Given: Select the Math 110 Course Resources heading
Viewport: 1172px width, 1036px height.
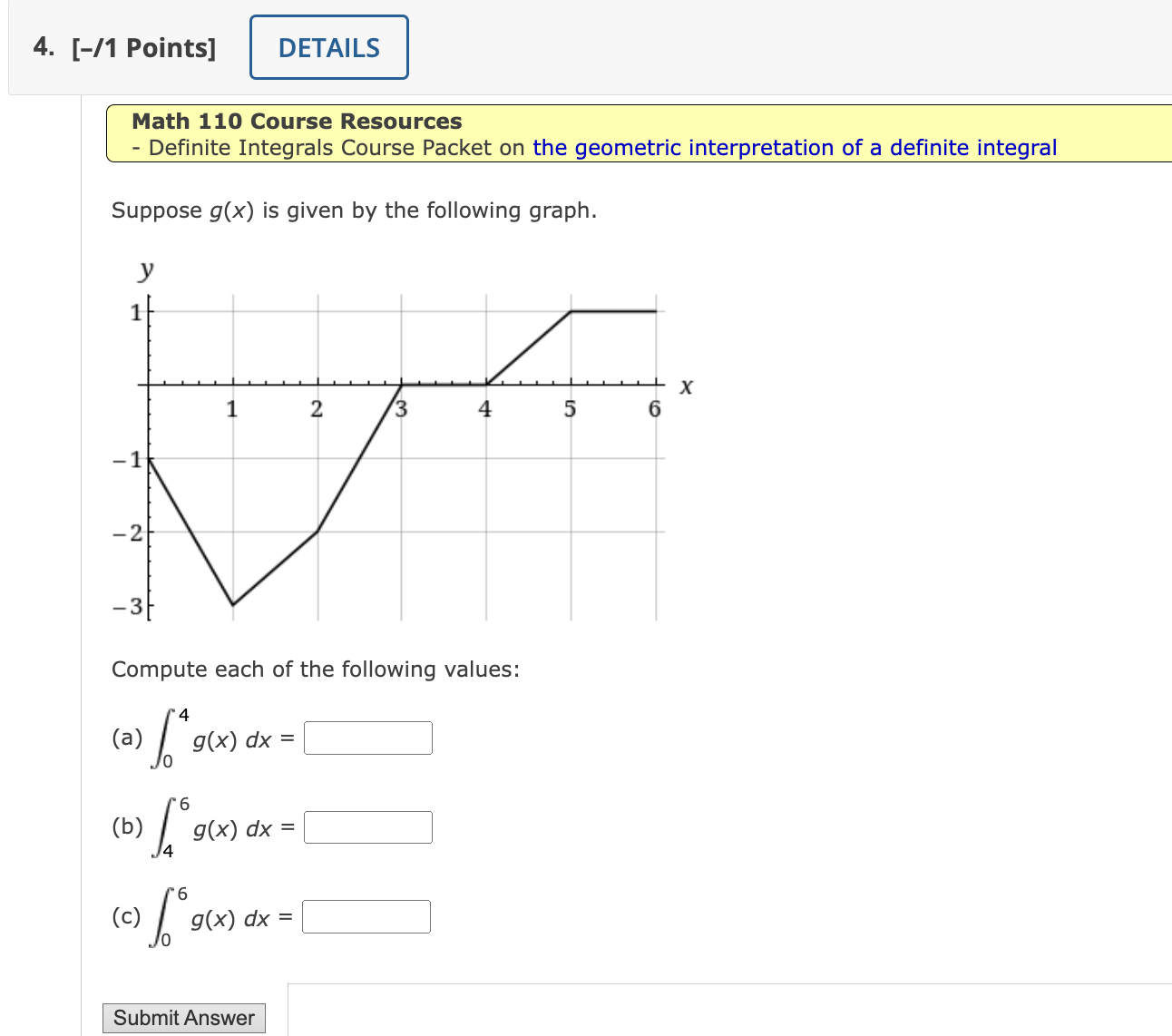Looking at the screenshot, I should pyautogui.click(x=296, y=121).
